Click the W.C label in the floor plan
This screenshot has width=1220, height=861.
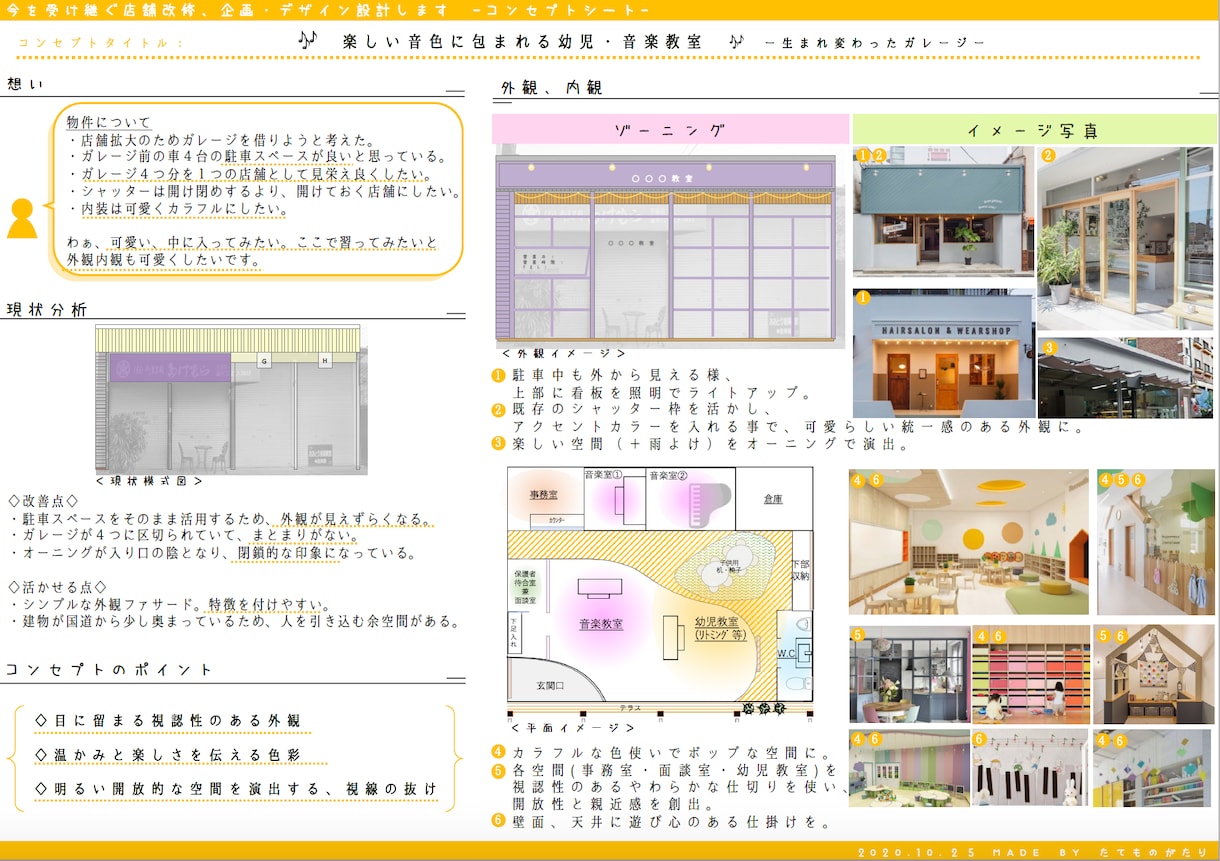pos(788,653)
